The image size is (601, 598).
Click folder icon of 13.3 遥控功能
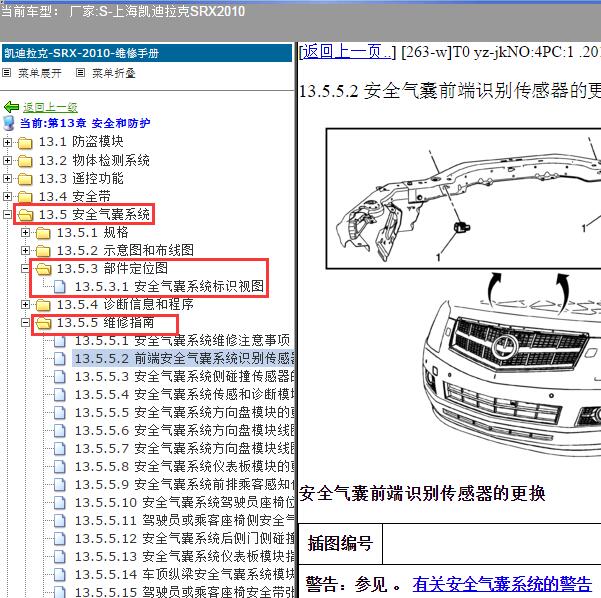[25, 179]
